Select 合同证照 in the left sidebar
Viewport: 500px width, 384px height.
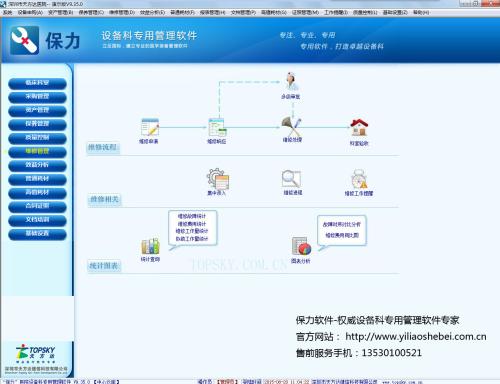[37, 206]
